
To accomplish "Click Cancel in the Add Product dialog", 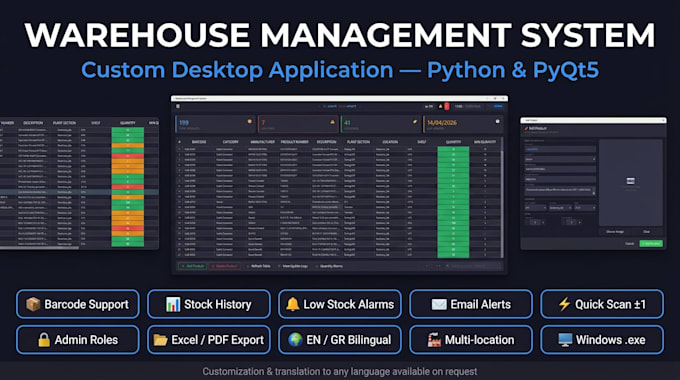I will (x=630, y=243).
